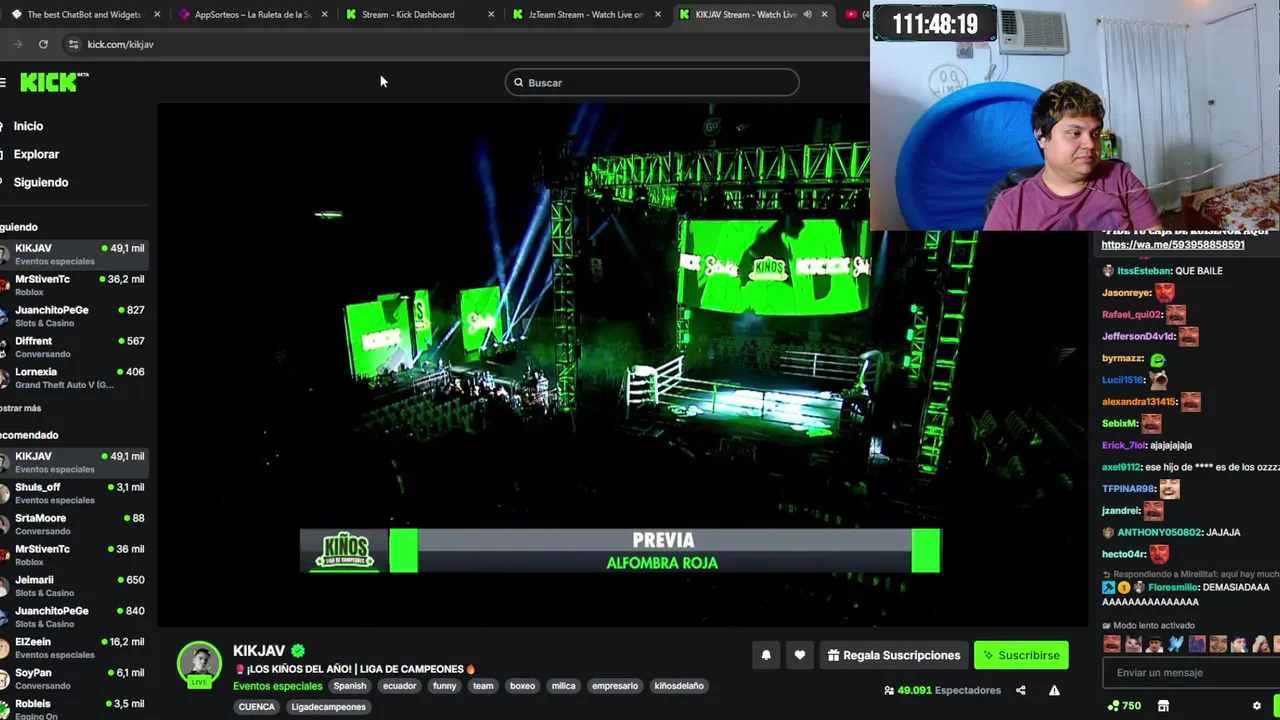Viewport: 1280px width, 720px height.
Task: Close the Stream - Kick Dashboard tab
Action: pos(490,14)
